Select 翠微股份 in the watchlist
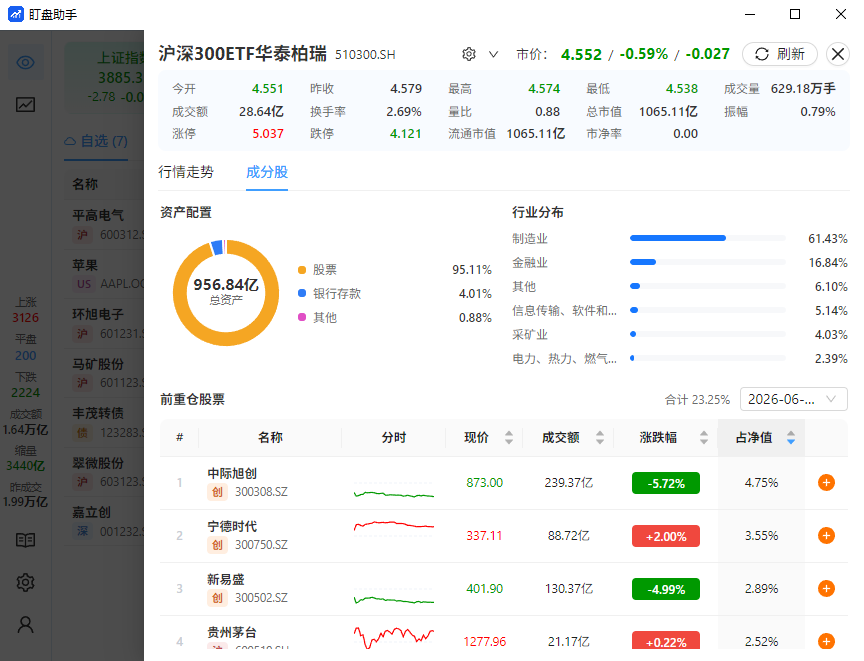Viewport: 864px width, 661px height. point(104,473)
